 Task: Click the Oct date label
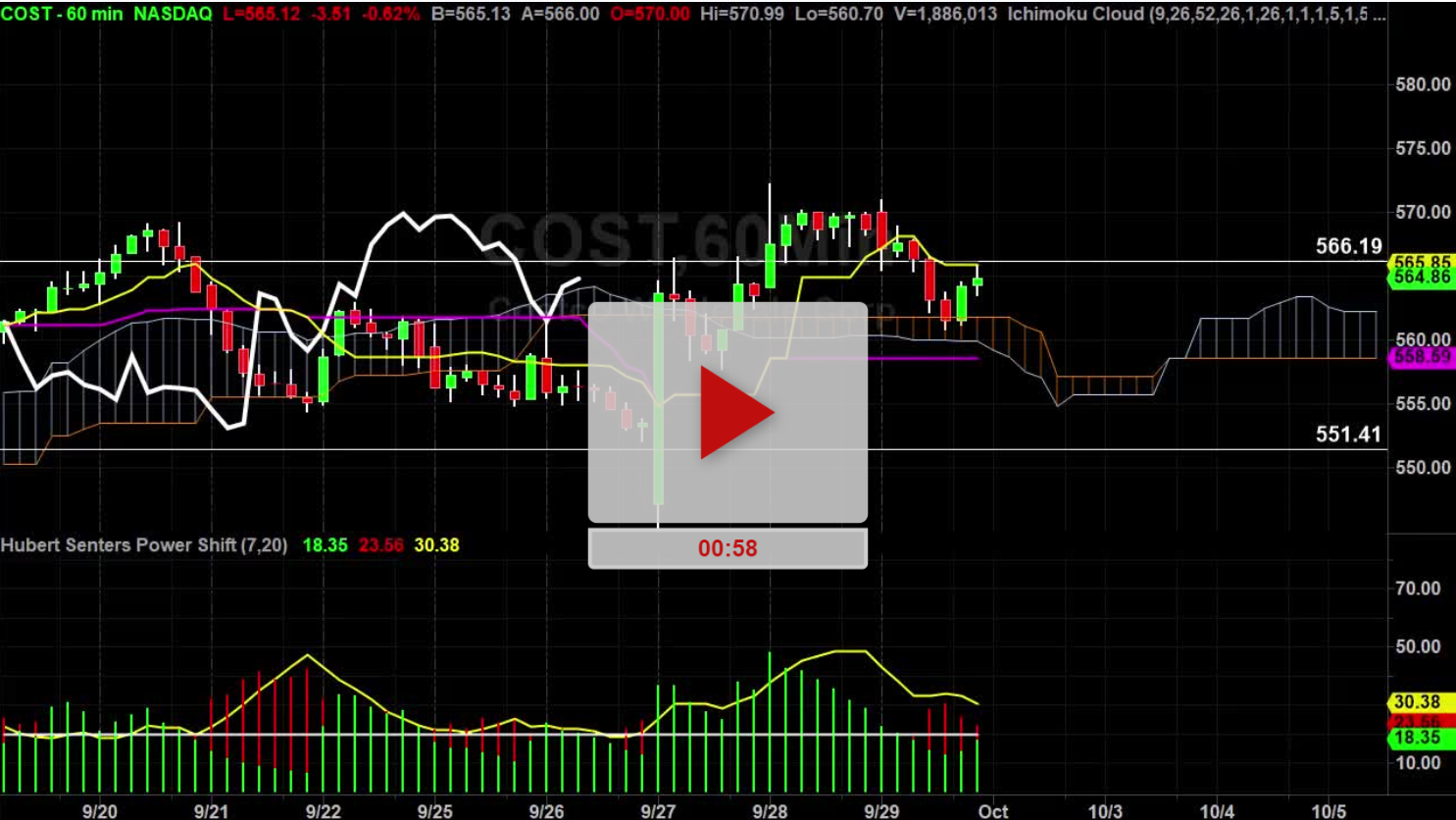click(993, 811)
